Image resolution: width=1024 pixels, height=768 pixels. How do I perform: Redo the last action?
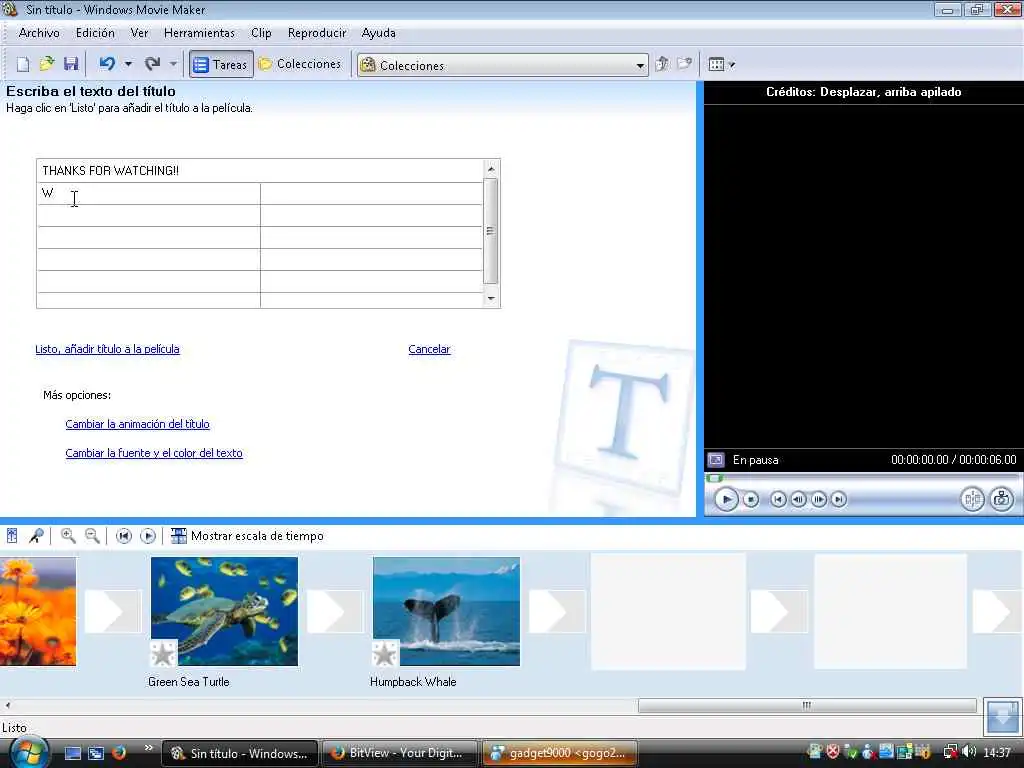153,64
